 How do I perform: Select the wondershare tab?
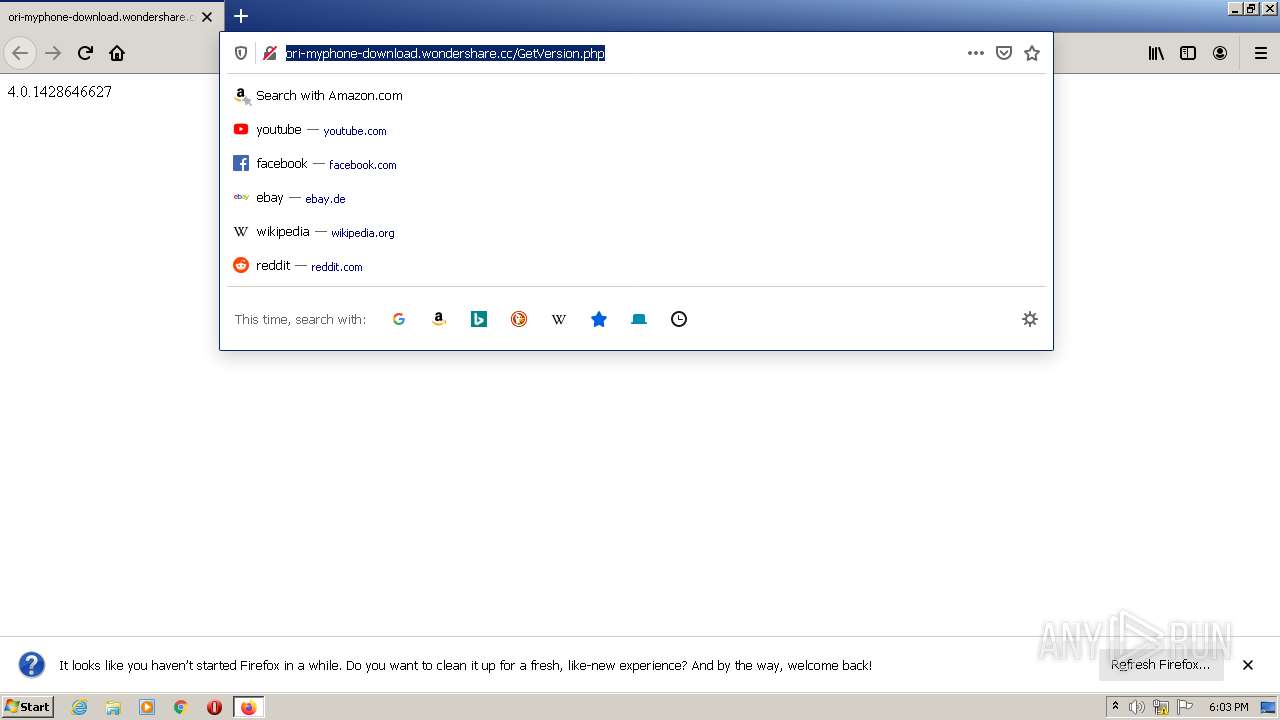pos(100,17)
